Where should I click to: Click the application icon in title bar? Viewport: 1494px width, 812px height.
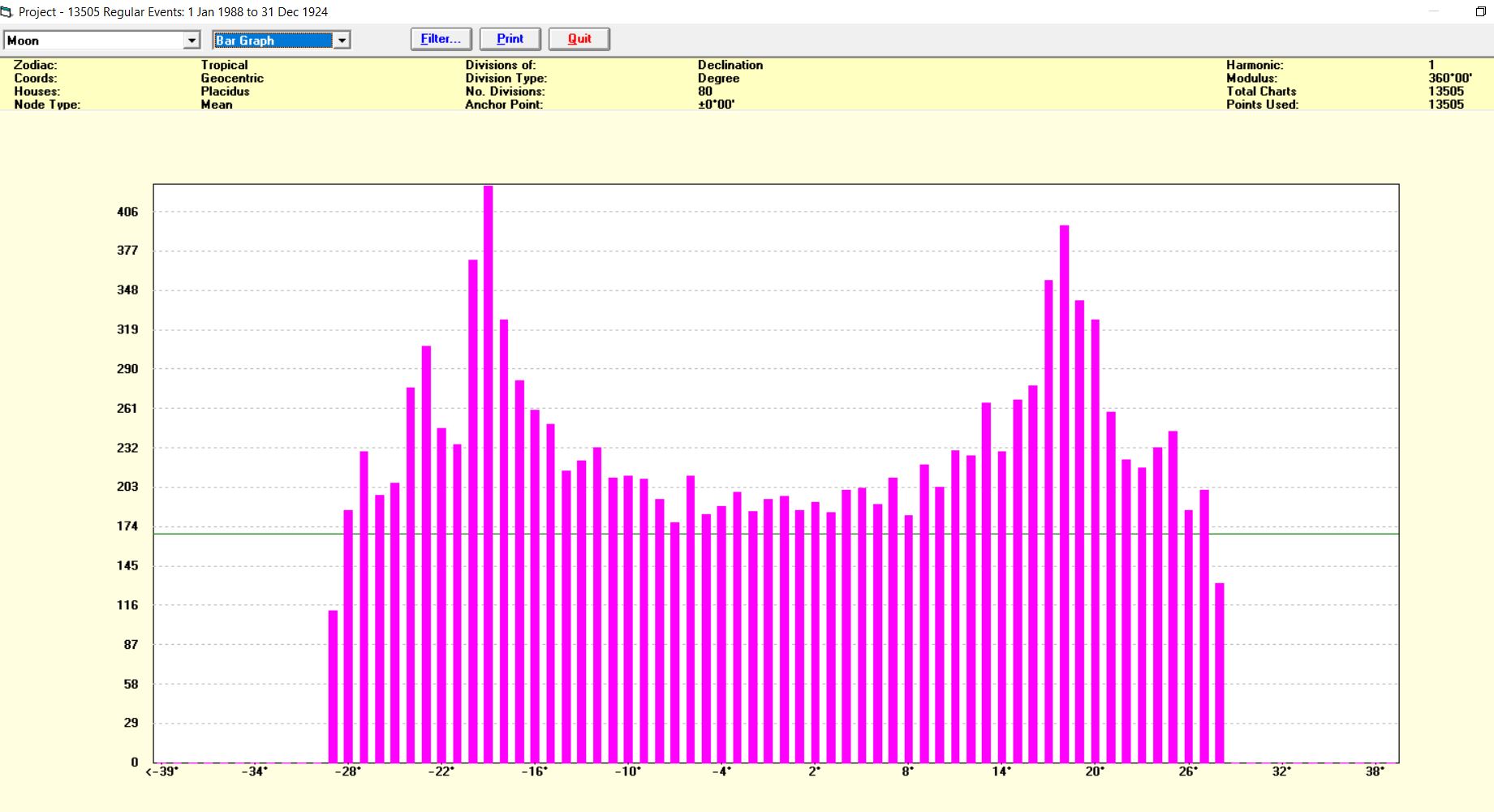(6, 11)
